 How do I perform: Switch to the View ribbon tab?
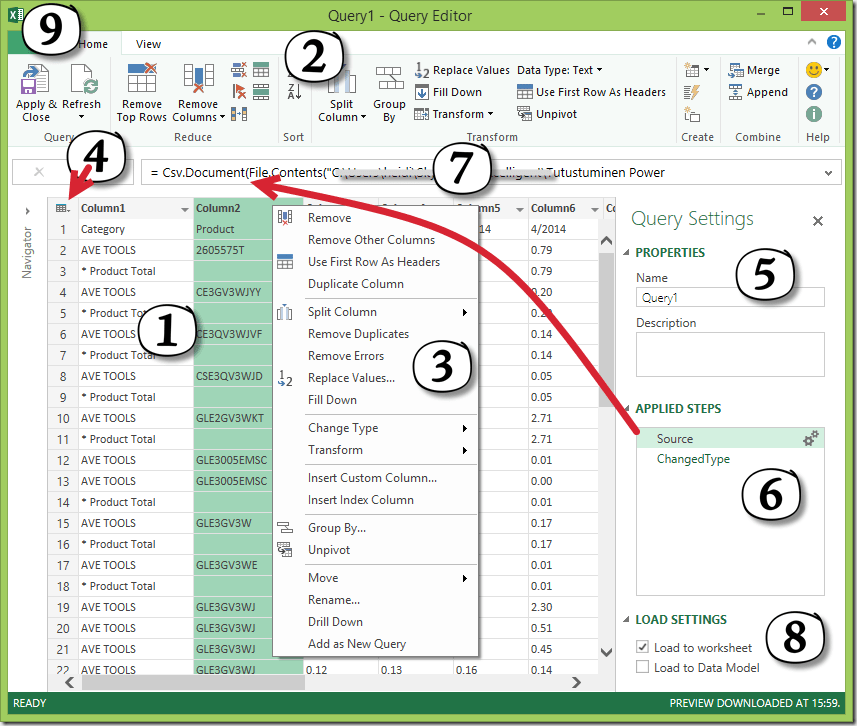[148, 44]
